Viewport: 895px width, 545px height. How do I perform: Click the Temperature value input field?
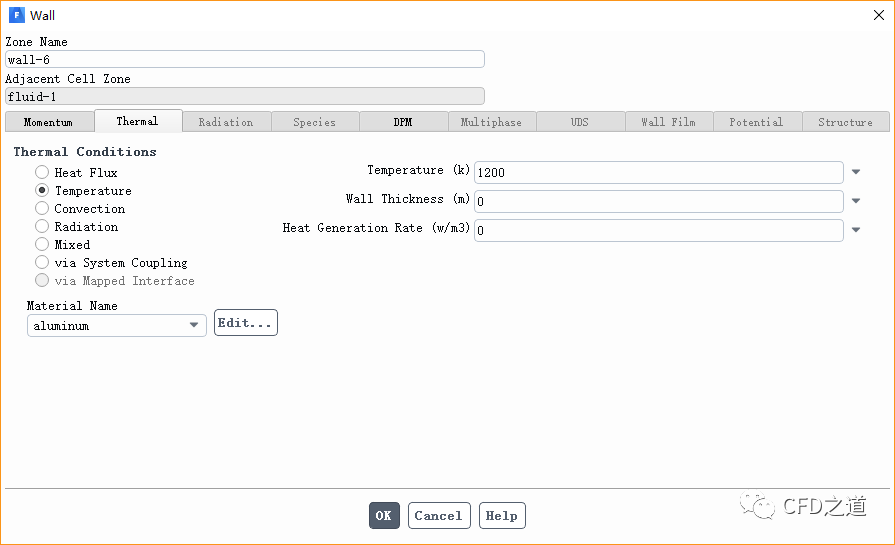click(x=658, y=172)
